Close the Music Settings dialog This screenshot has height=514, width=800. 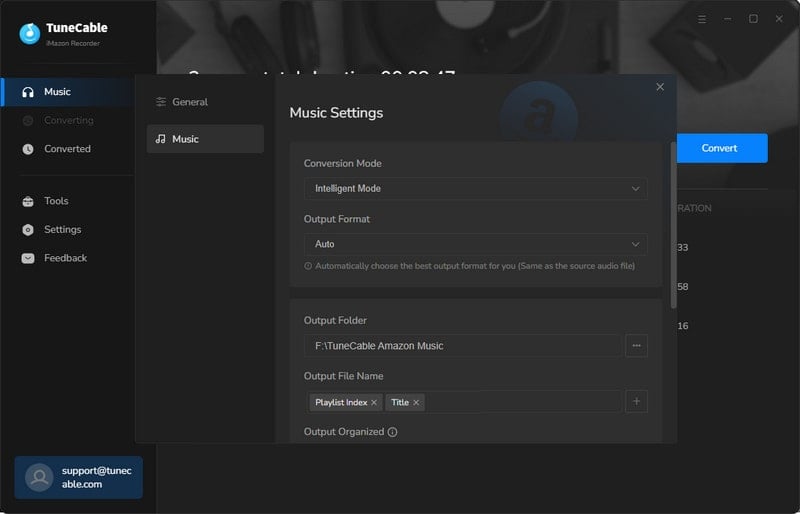(x=660, y=87)
